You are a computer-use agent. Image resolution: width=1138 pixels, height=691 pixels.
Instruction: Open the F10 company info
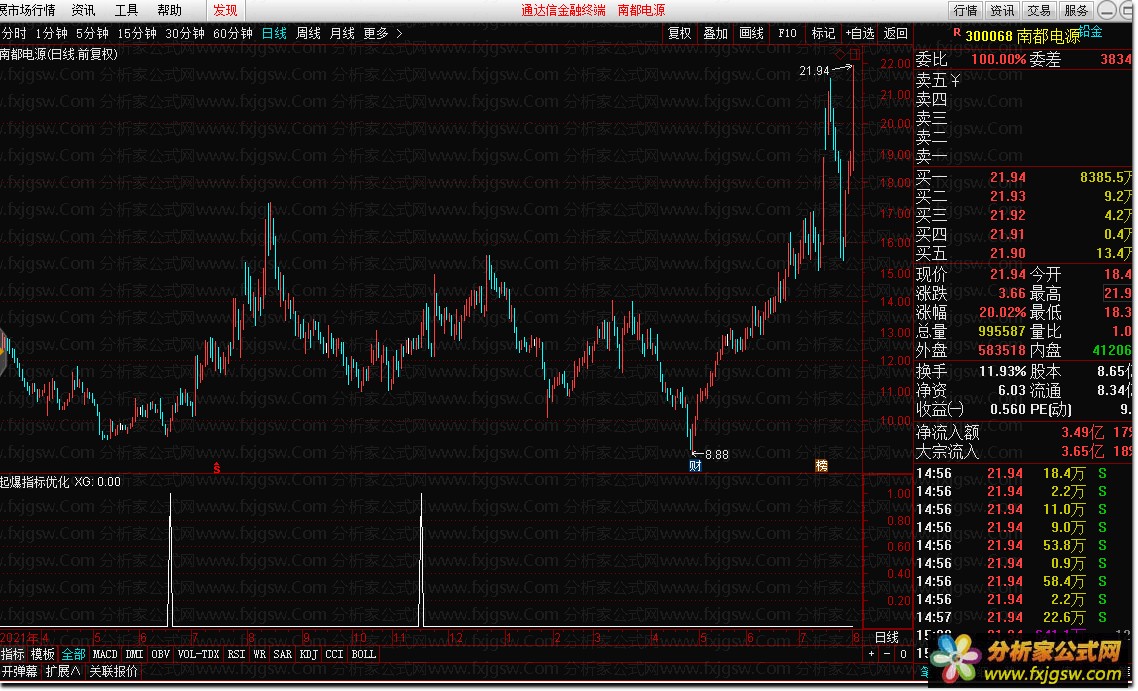click(787, 33)
